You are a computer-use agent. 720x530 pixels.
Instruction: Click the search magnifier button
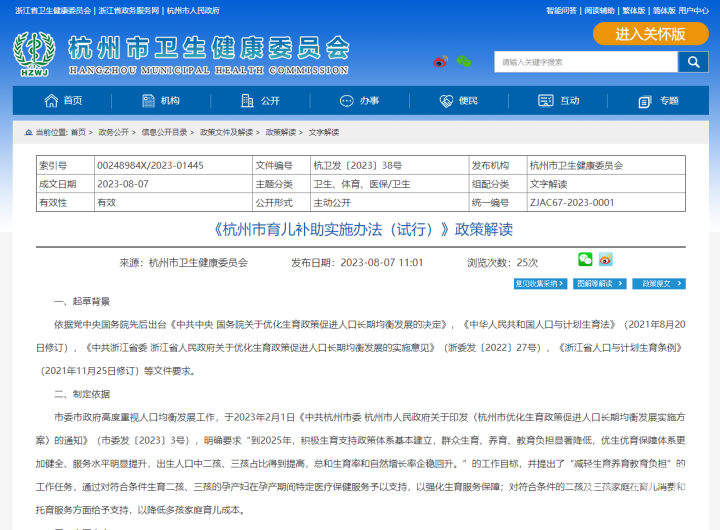click(693, 62)
